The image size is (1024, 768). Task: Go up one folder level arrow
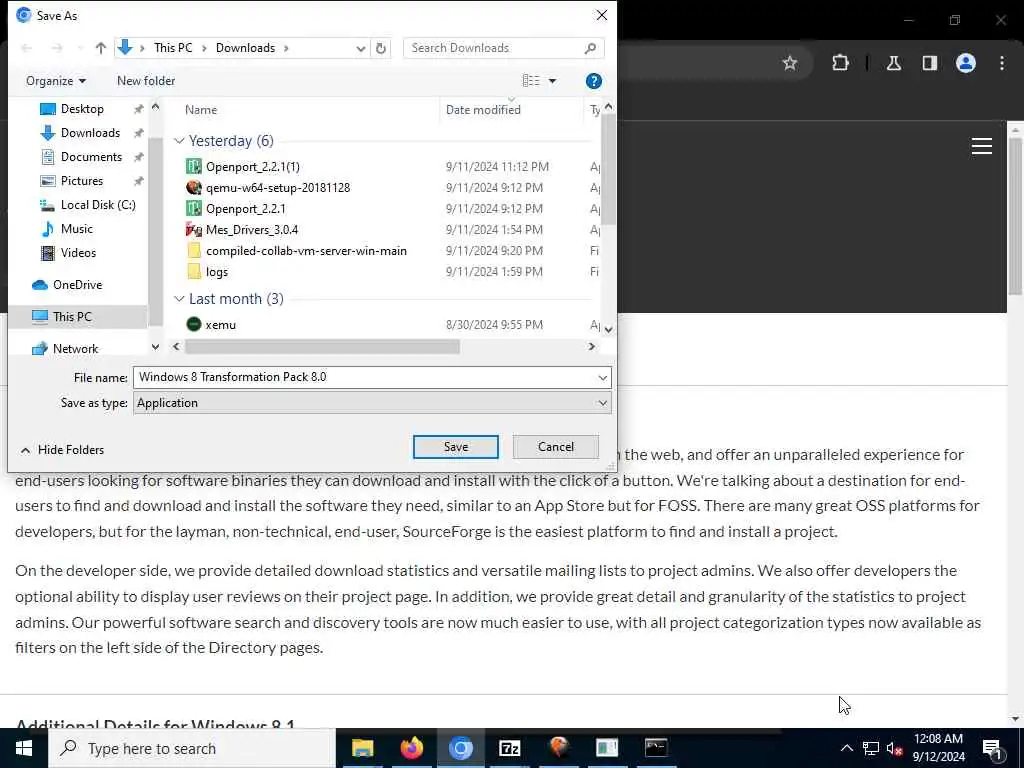coord(101,48)
